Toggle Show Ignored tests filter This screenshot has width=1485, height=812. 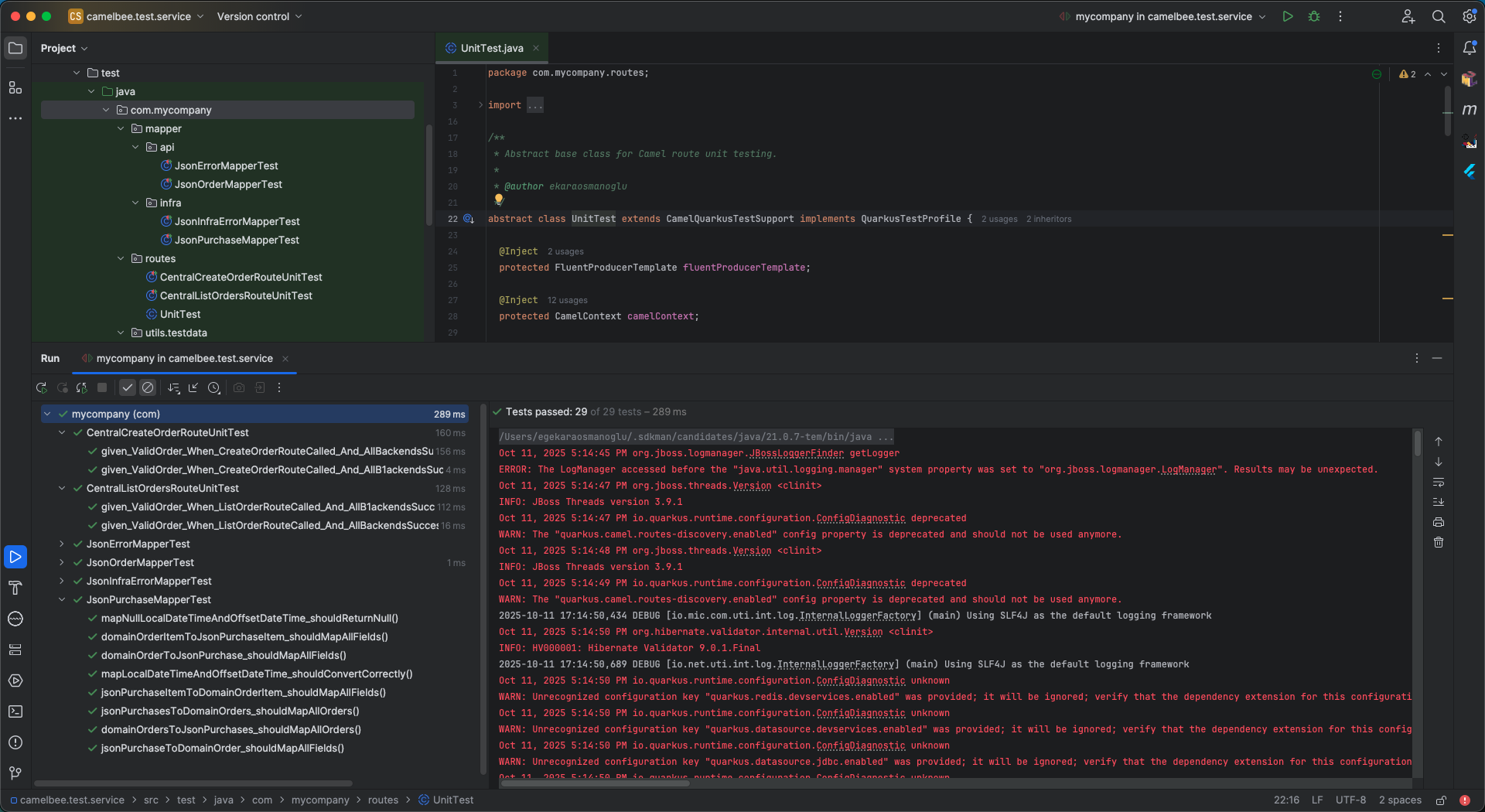point(148,388)
